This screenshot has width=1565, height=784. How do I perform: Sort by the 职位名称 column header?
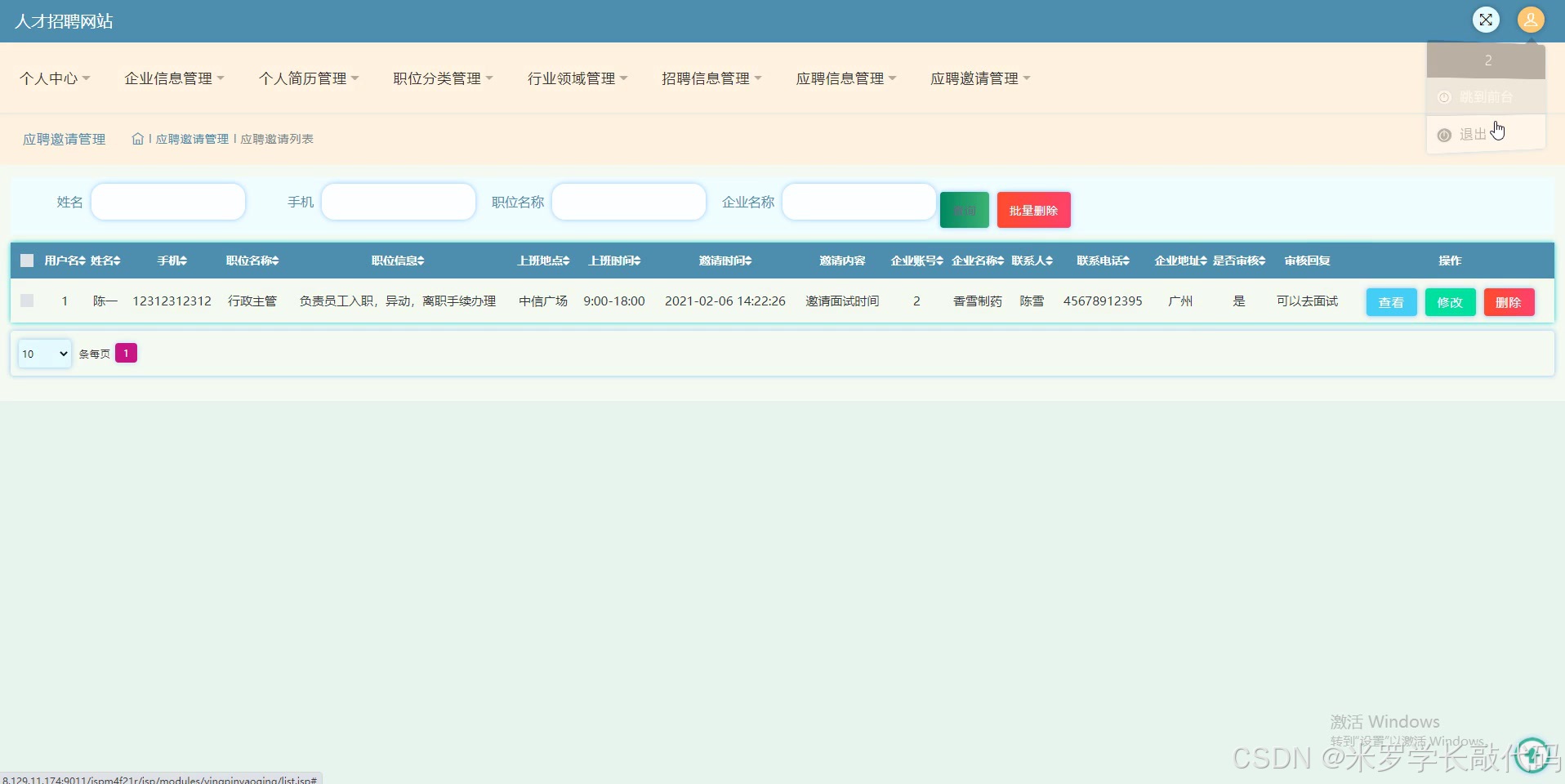tap(252, 261)
